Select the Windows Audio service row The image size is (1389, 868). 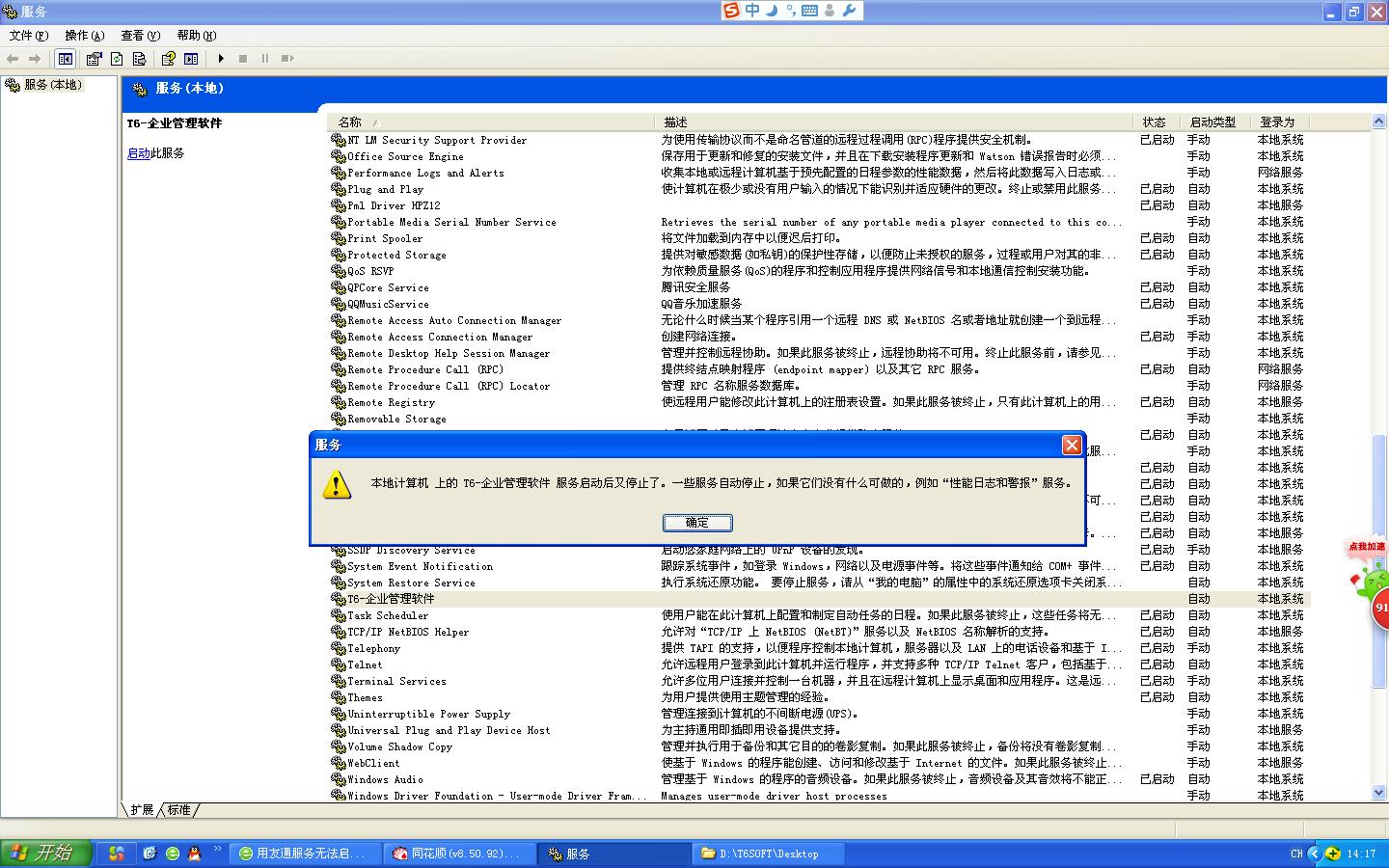[x=820, y=779]
